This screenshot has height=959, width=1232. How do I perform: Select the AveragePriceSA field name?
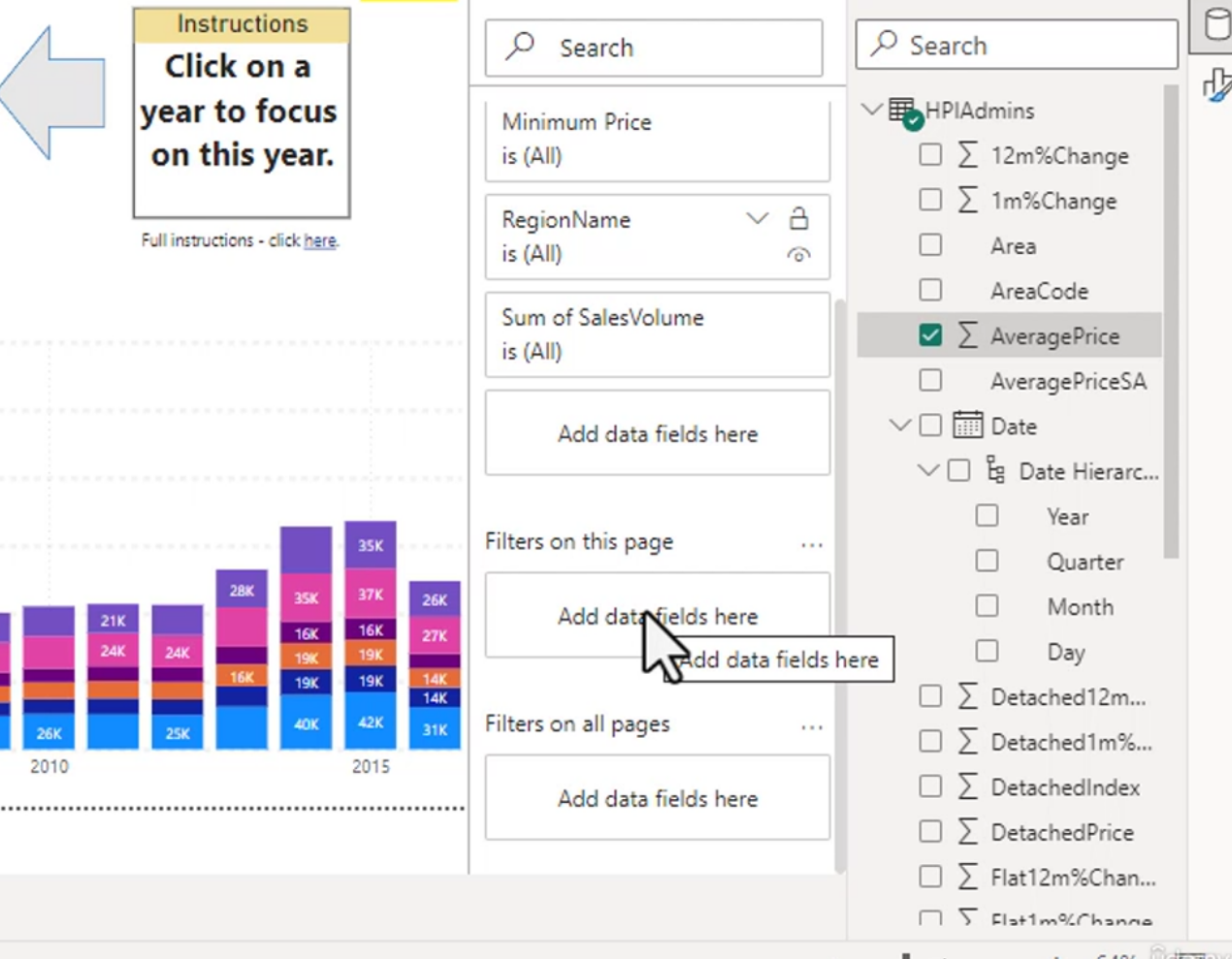1068,381
